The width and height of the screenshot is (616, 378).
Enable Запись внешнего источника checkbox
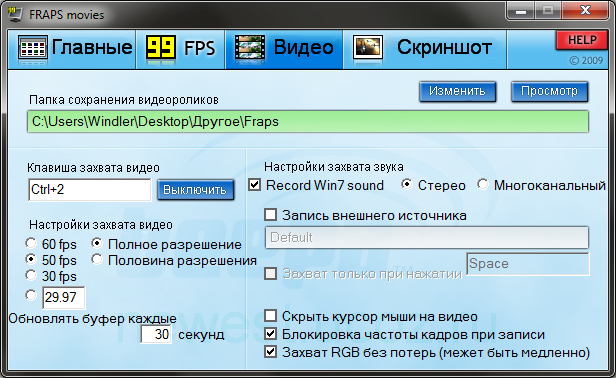pyautogui.click(x=270, y=215)
